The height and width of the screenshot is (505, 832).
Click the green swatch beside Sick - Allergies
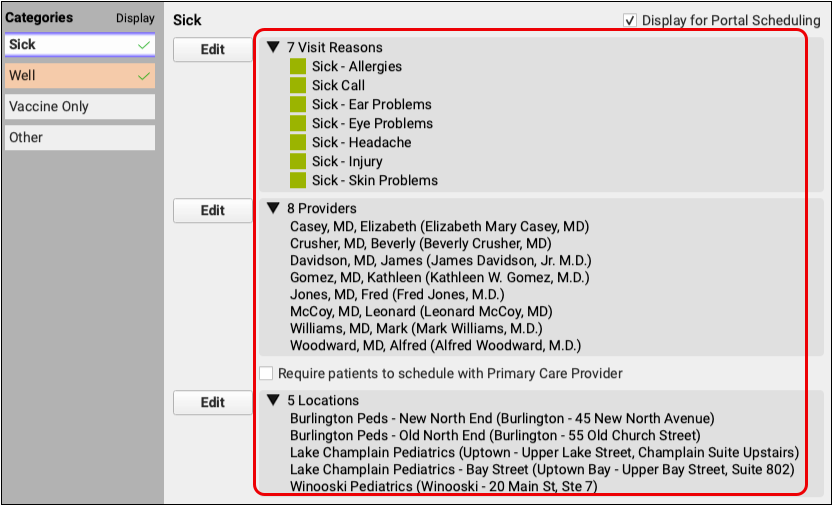coord(298,67)
